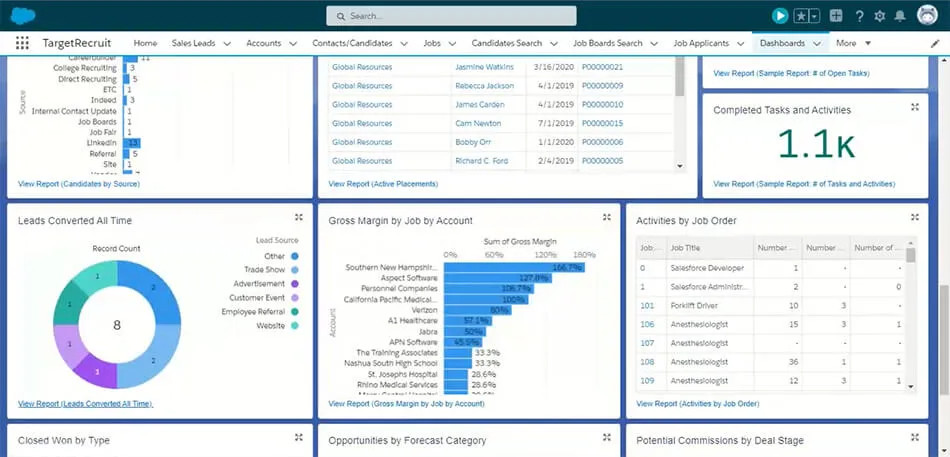The height and width of the screenshot is (457, 950).
Task: Expand the Leads Converted All Time chart
Action: click(298, 218)
